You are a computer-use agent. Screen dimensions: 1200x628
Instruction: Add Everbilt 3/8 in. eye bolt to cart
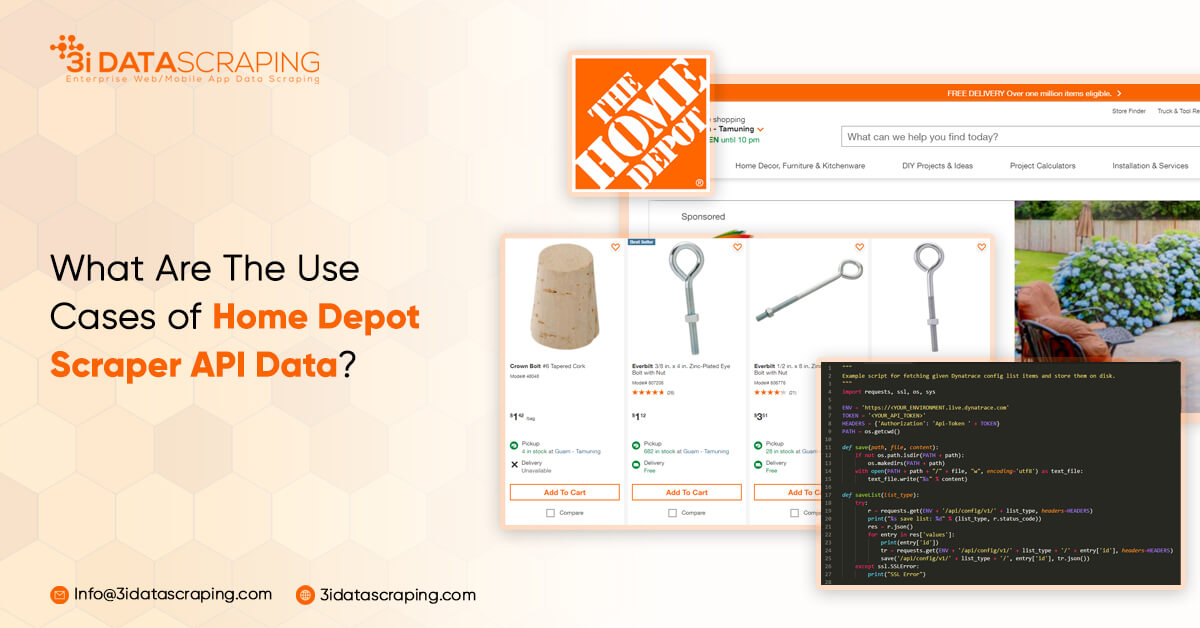tap(686, 492)
